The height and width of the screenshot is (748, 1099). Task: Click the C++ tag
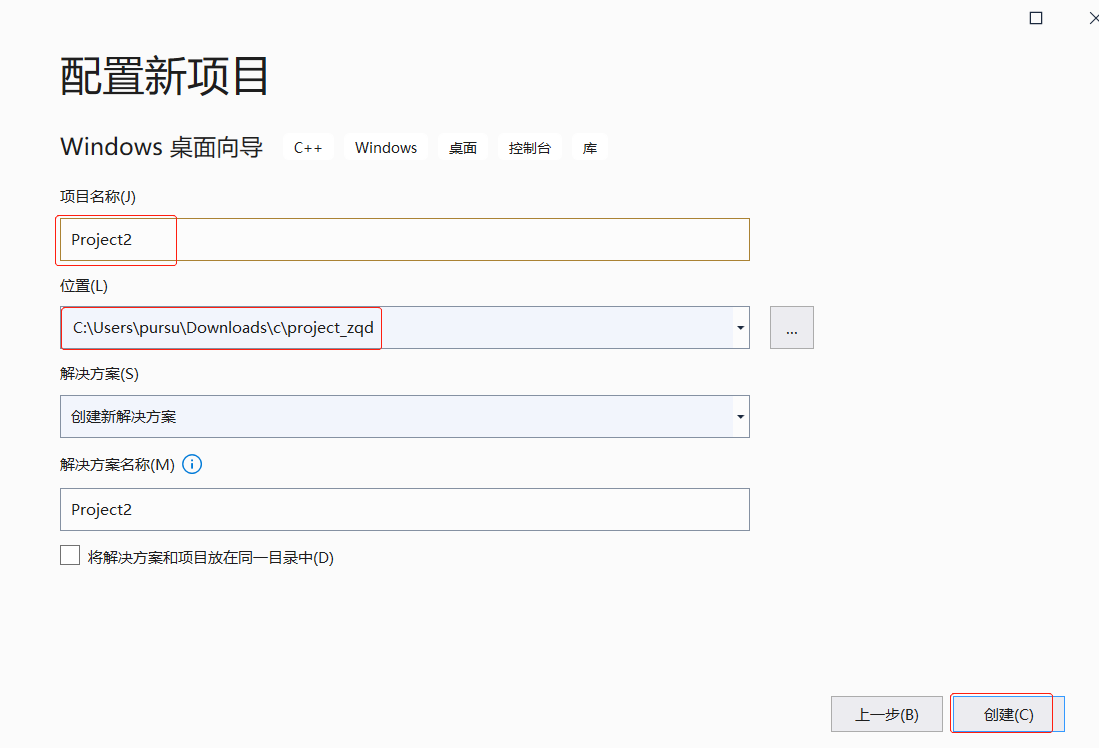coord(308,148)
